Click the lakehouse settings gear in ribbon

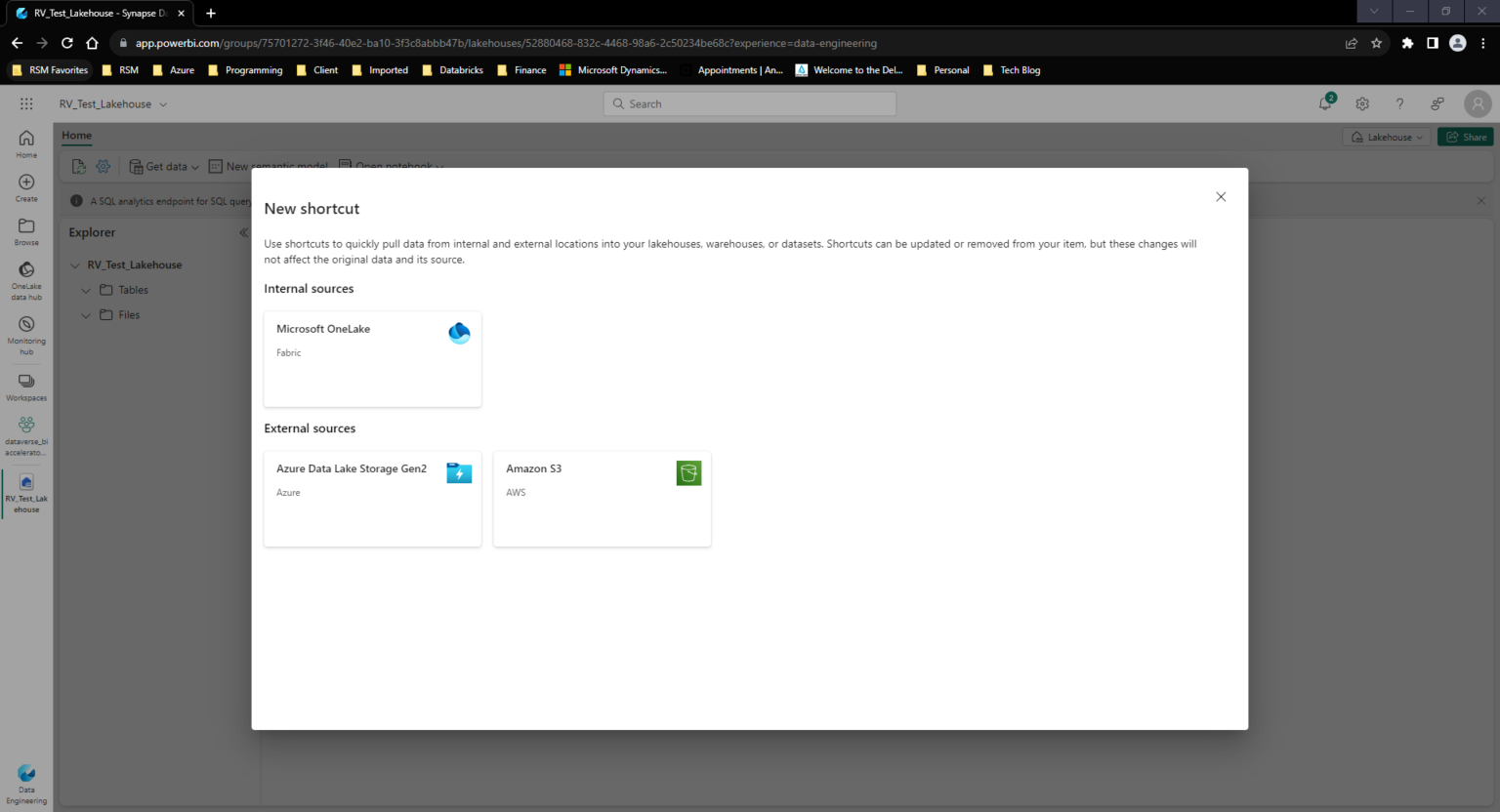coord(103,167)
